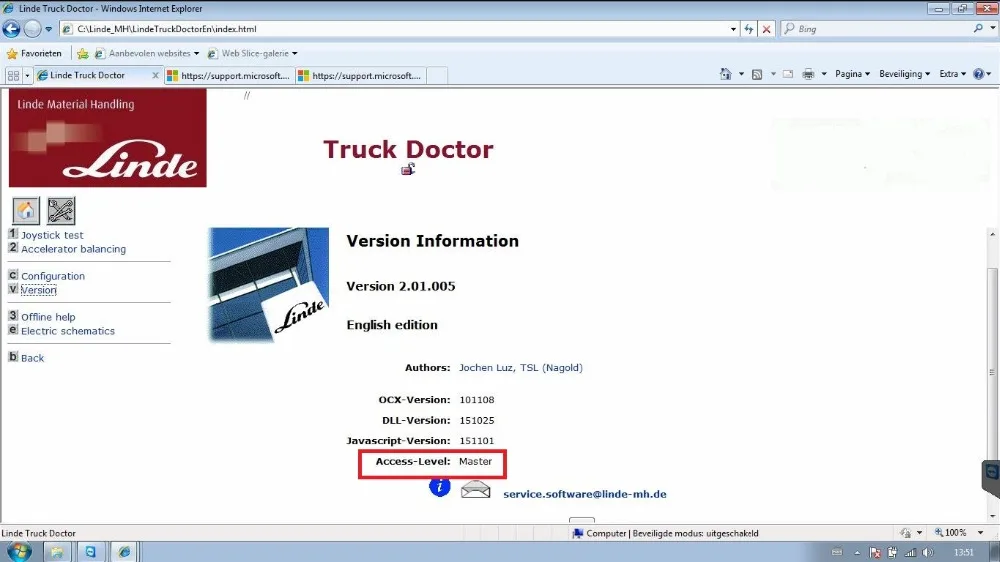
Task: Open Configuration link
Action: coord(53,276)
